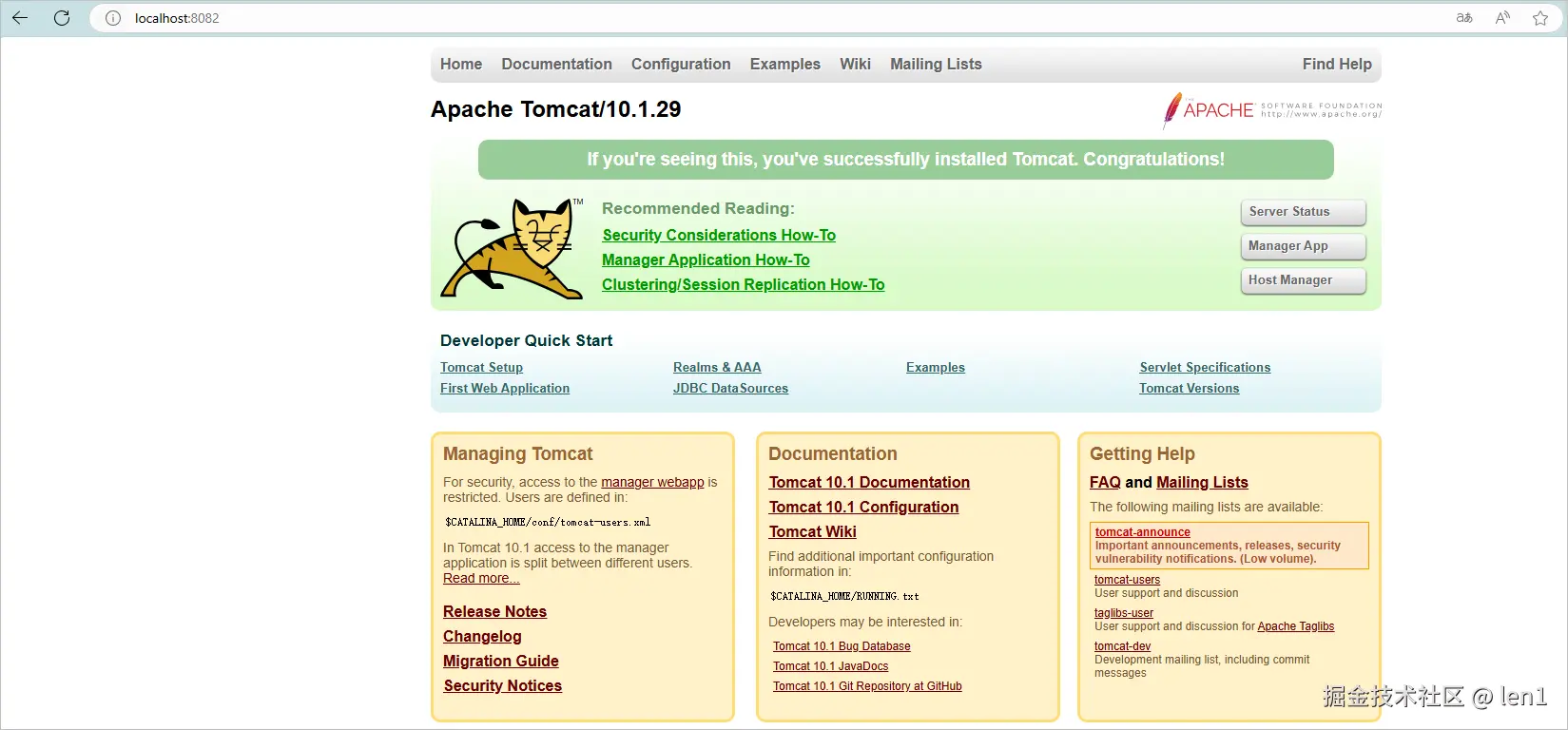Open the Apache Taglibs link
Image resolution: width=1568 pixels, height=730 pixels.
click(1295, 626)
